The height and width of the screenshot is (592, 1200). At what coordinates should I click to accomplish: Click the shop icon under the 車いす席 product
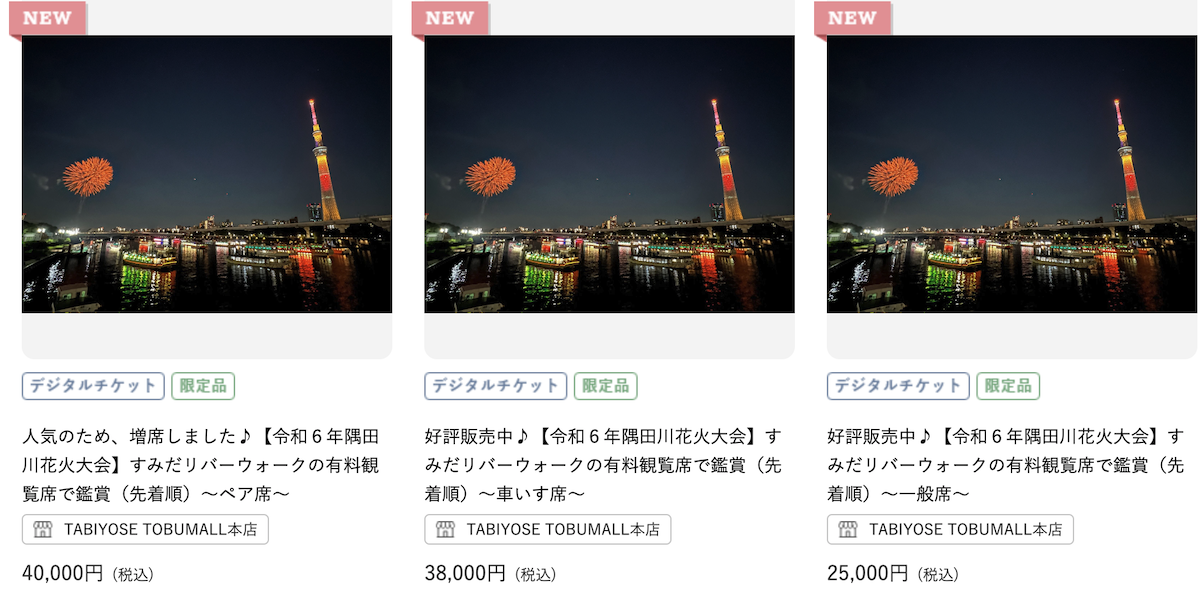coord(445,530)
